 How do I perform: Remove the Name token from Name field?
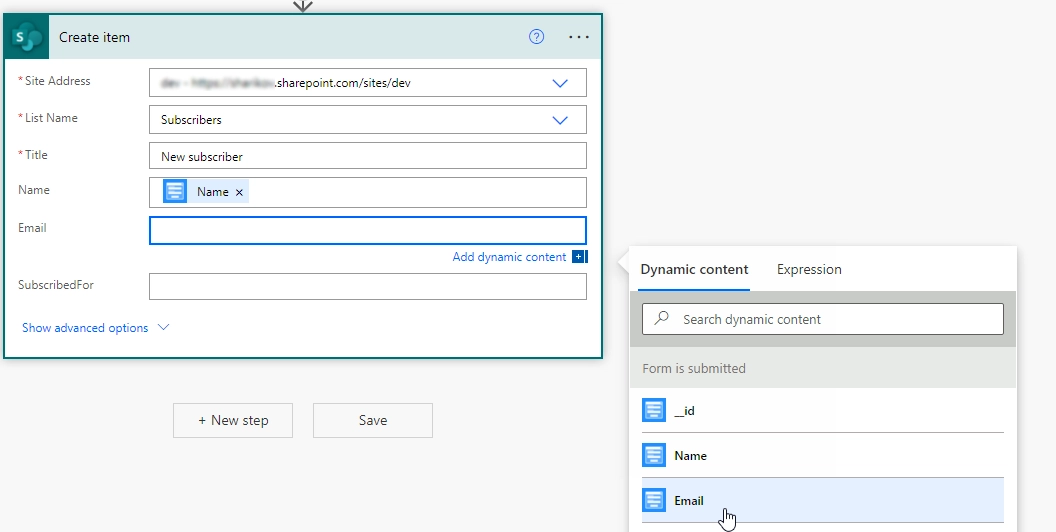tap(239, 192)
